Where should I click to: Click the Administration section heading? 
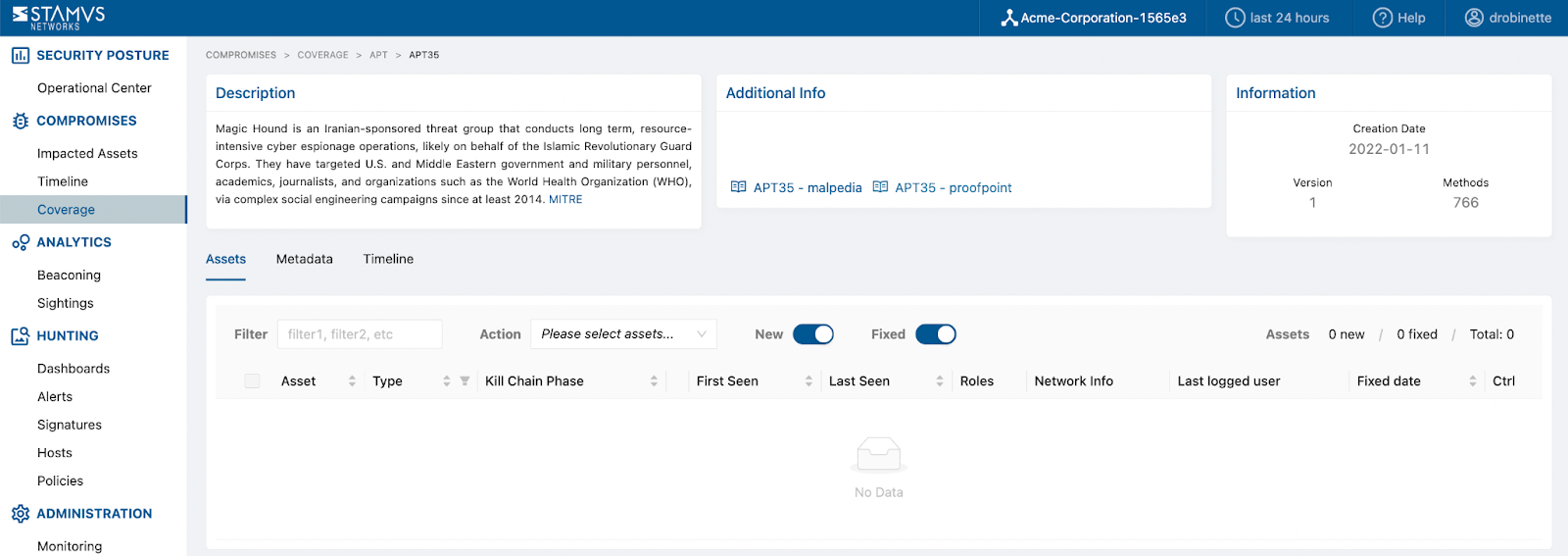(x=94, y=514)
